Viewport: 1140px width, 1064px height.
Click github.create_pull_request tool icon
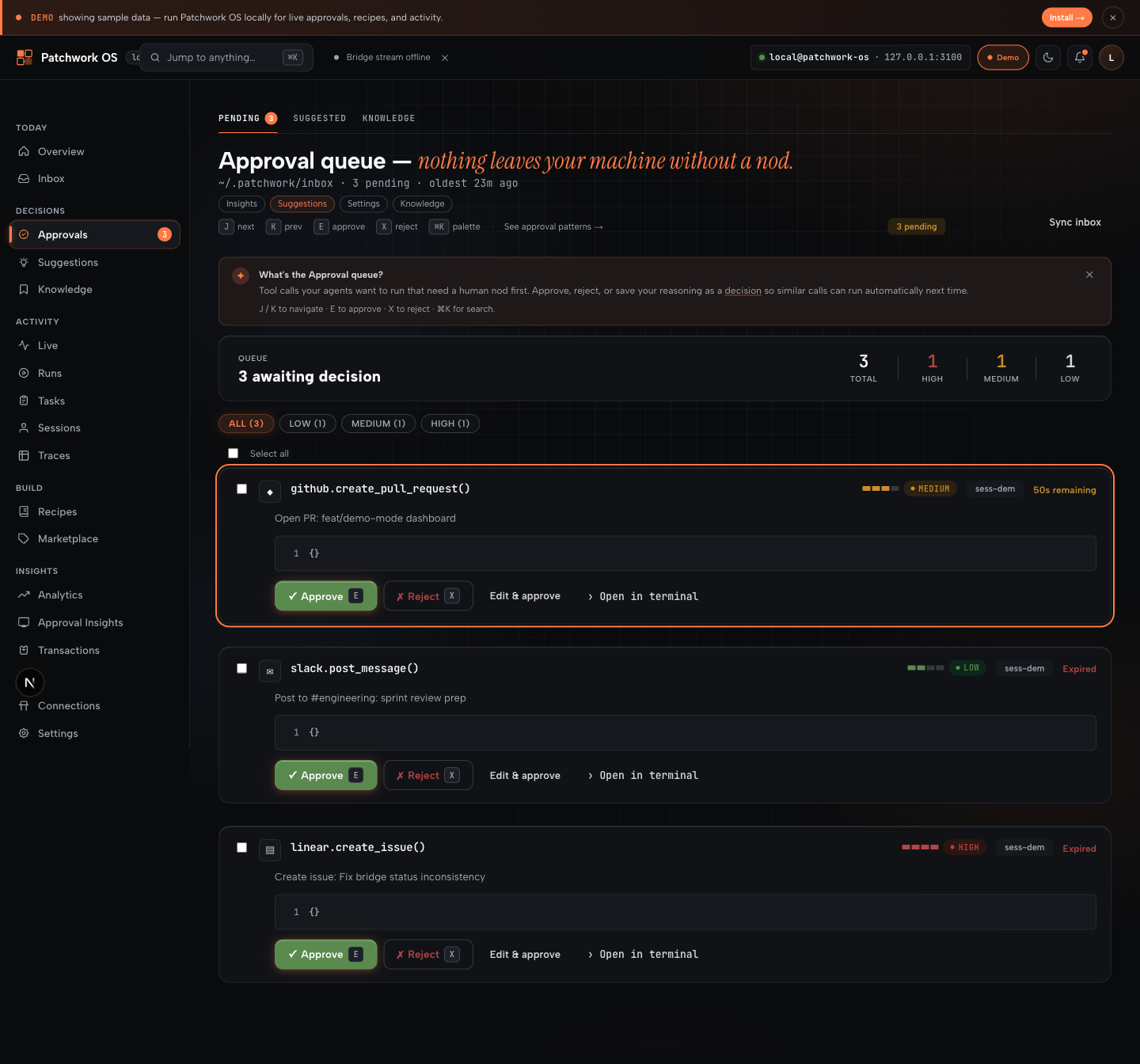point(270,492)
